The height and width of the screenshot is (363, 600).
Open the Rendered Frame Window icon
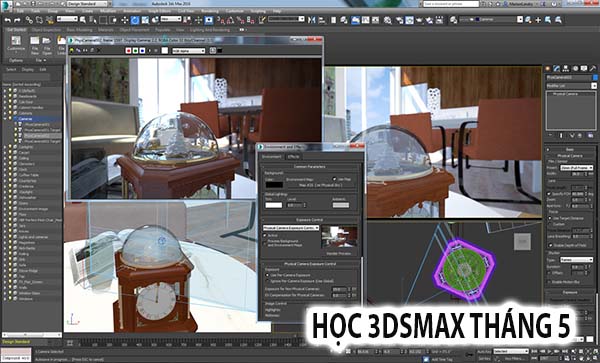coord(409,20)
